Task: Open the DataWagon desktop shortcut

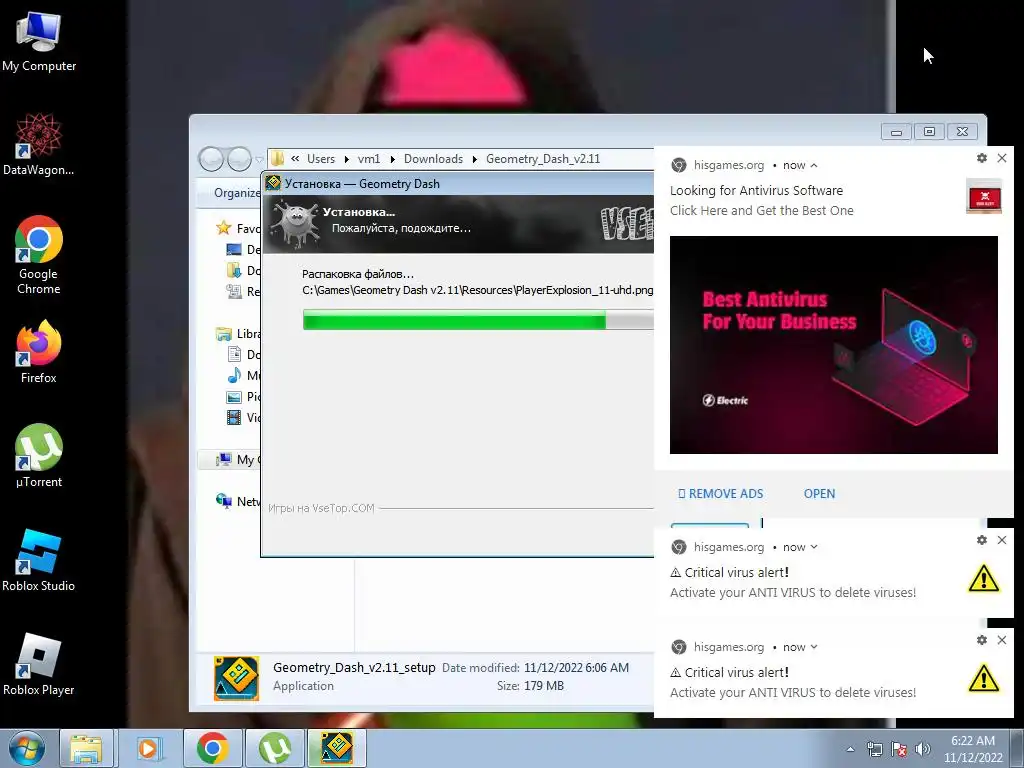Action: pyautogui.click(x=39, y=145)
